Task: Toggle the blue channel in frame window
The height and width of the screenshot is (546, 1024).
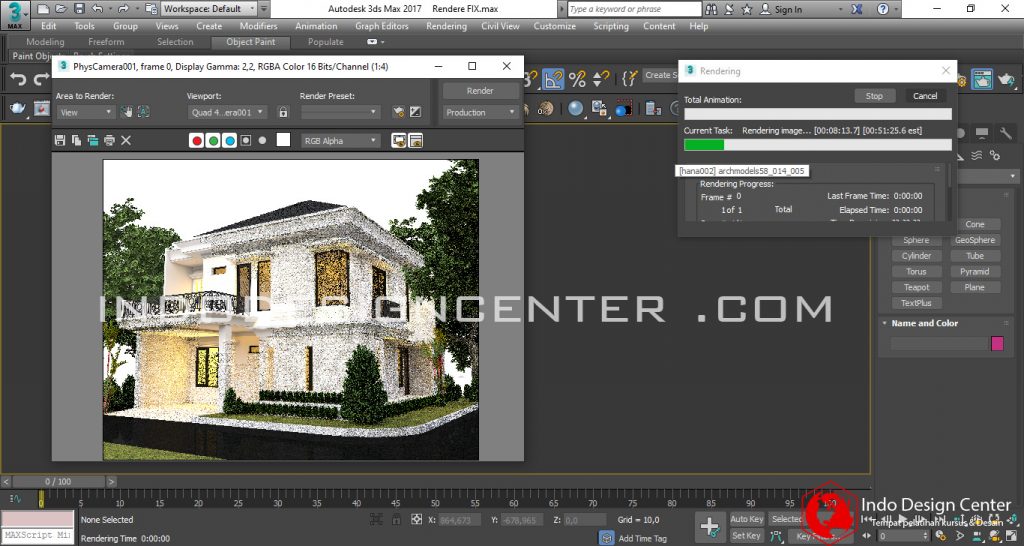Action: point(229,140)
